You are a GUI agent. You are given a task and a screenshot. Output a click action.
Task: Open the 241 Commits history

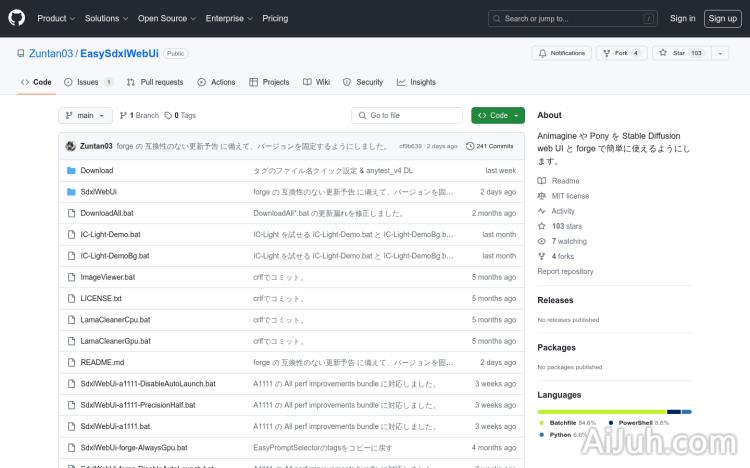(490, 146)
